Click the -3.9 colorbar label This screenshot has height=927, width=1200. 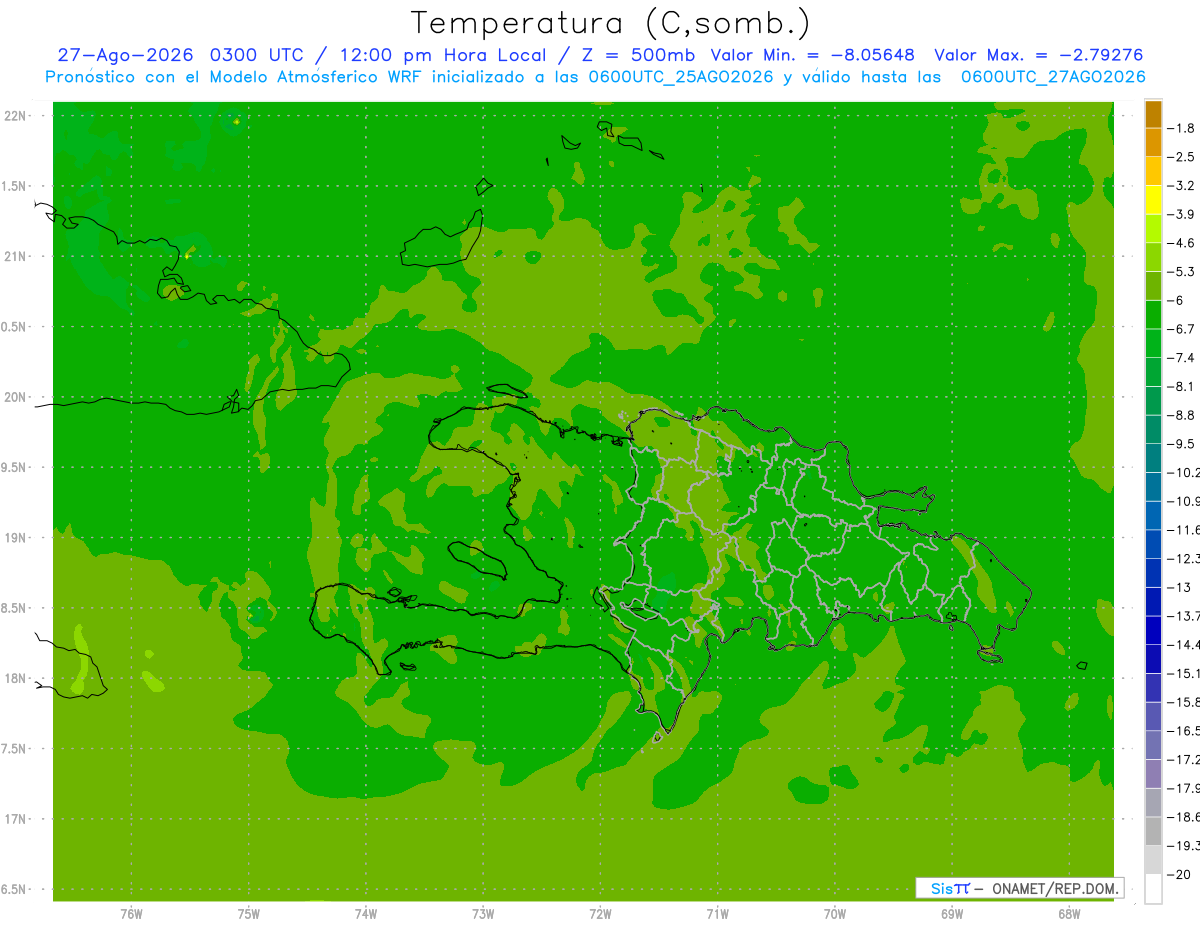pos(1181,214)
